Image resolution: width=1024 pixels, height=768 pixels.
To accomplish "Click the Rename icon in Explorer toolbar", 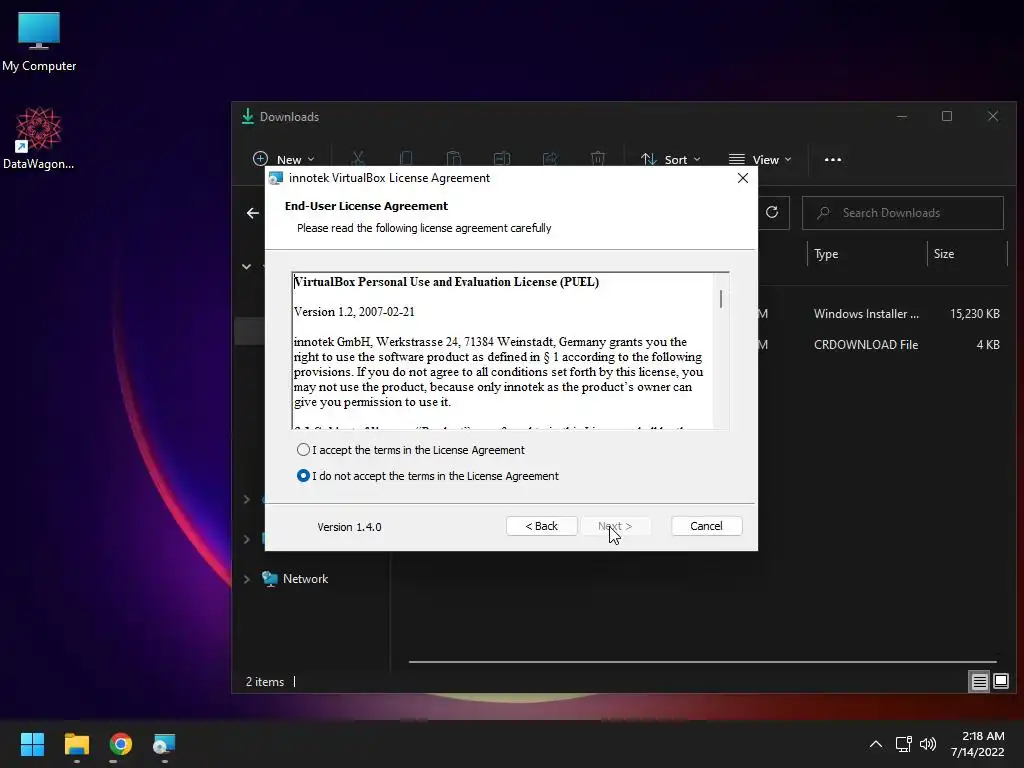I will pyautogui.click(x=502, y=159).
